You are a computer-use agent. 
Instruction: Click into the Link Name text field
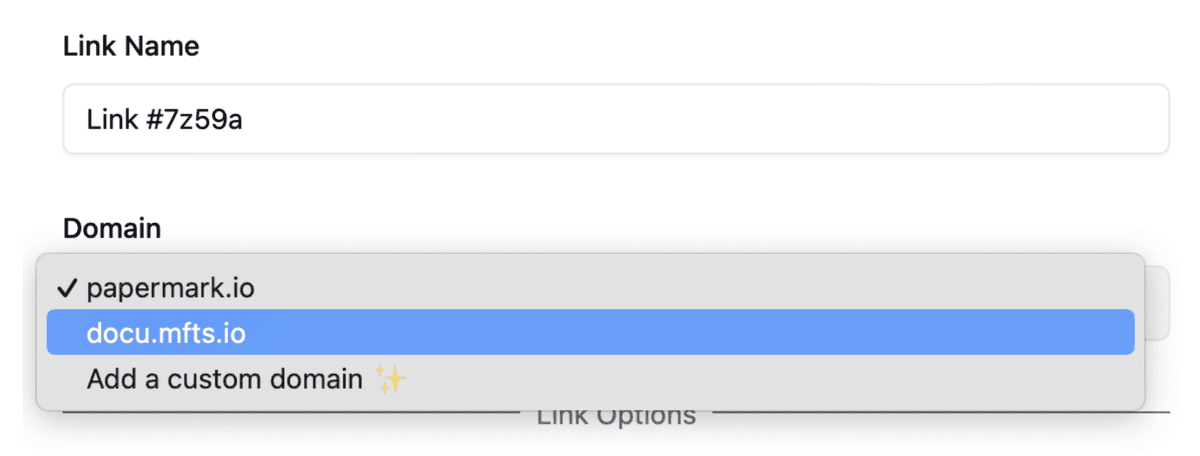(x=615, y=120)
